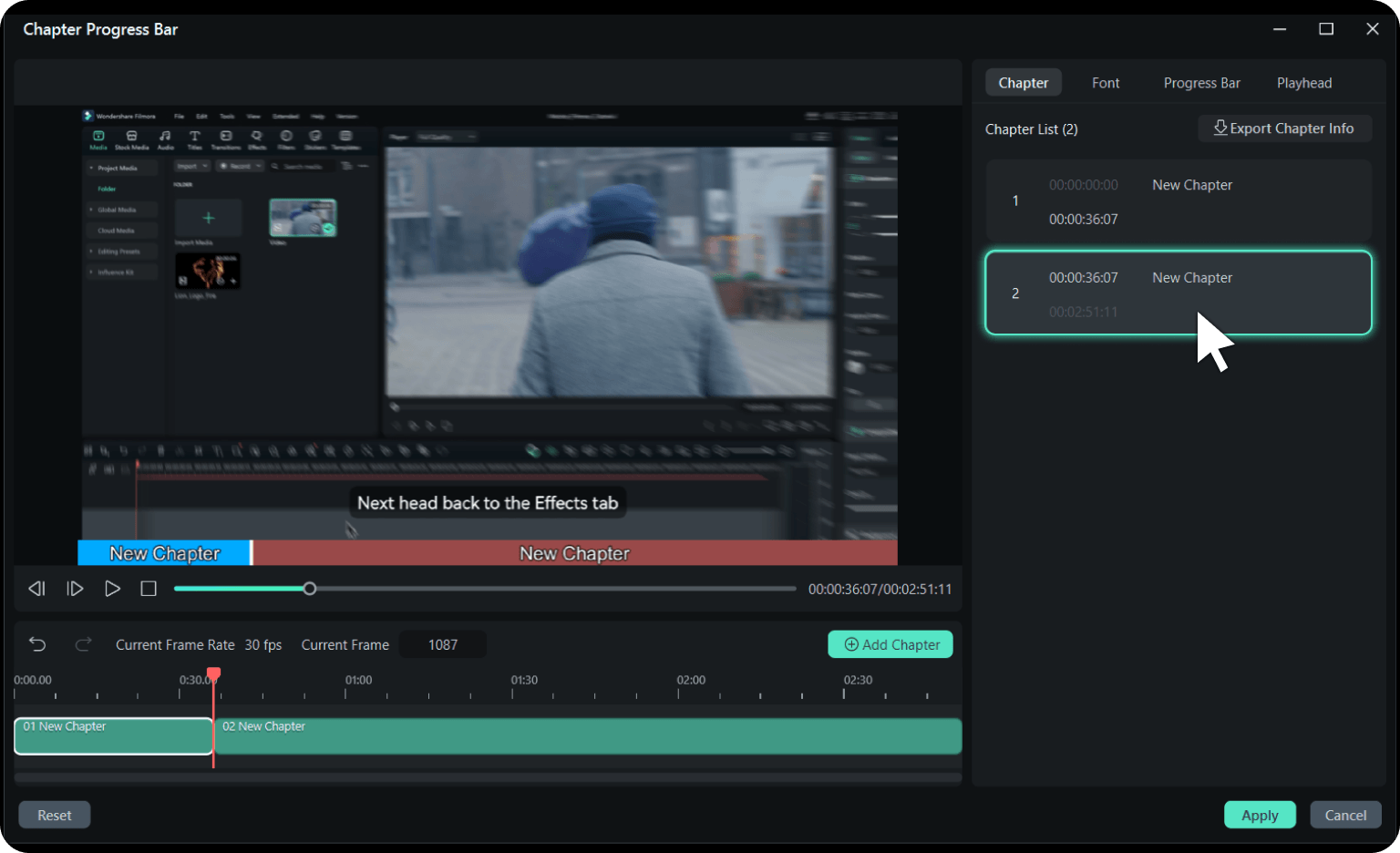Viewport: 1400px width, 853px height.
Task: Click the red playhead marker on the timeline
Action: click(x=213, y=674)
